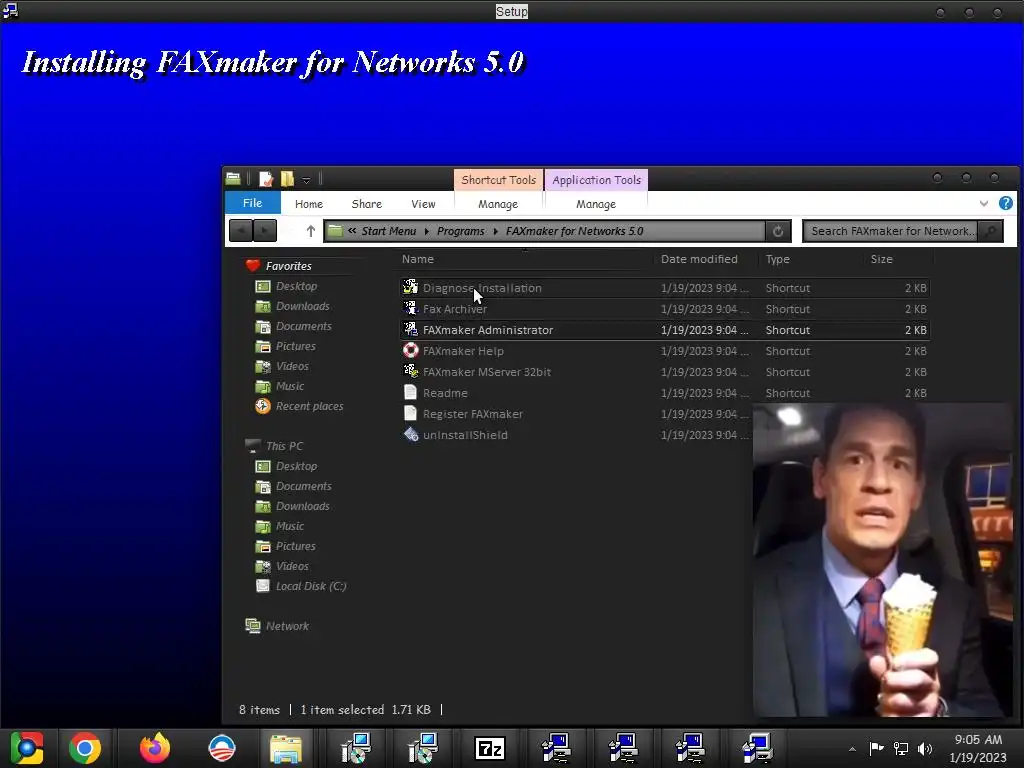Go up one folder level

click(x=311, y=231)
